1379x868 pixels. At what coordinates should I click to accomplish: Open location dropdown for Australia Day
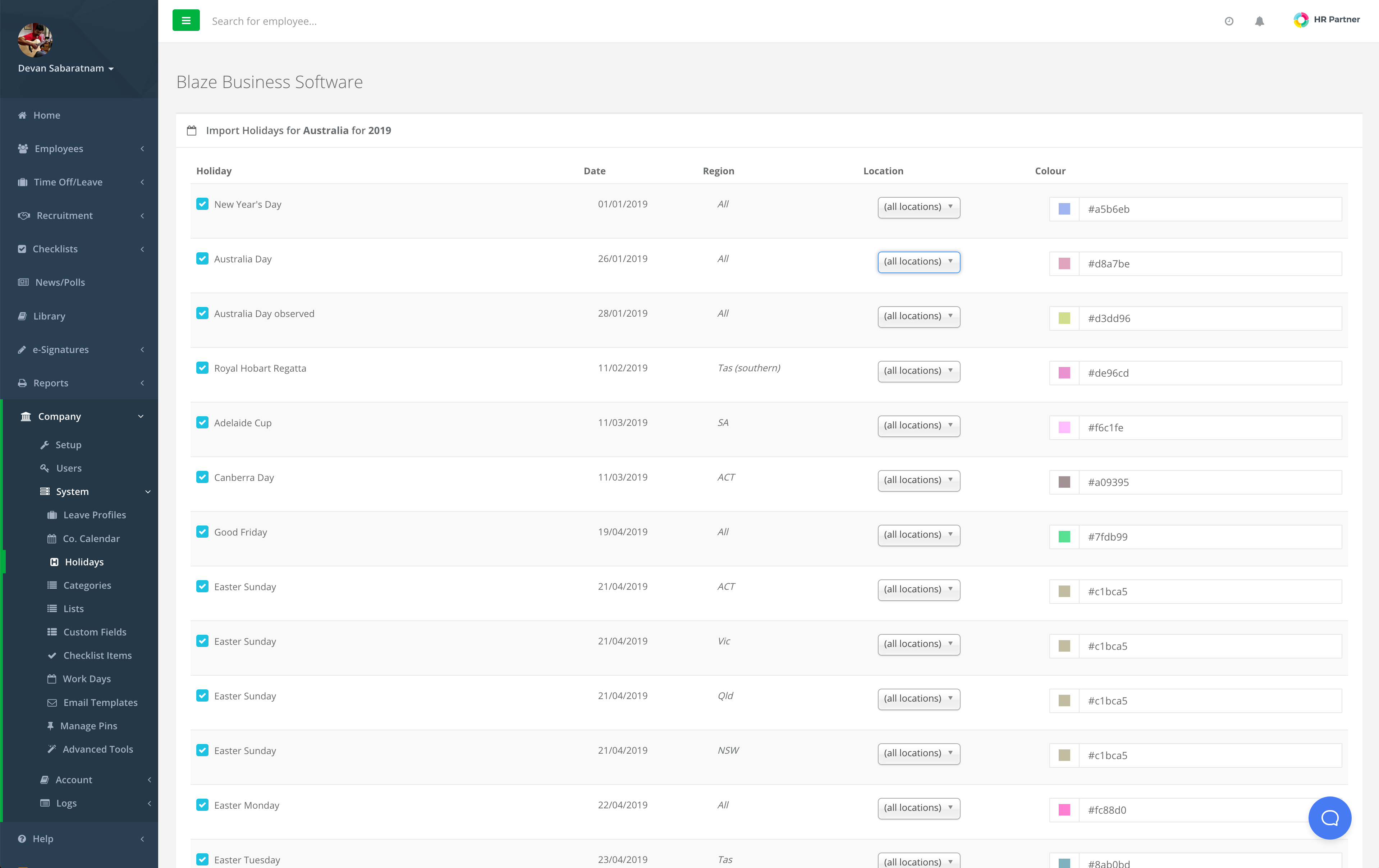918,262
